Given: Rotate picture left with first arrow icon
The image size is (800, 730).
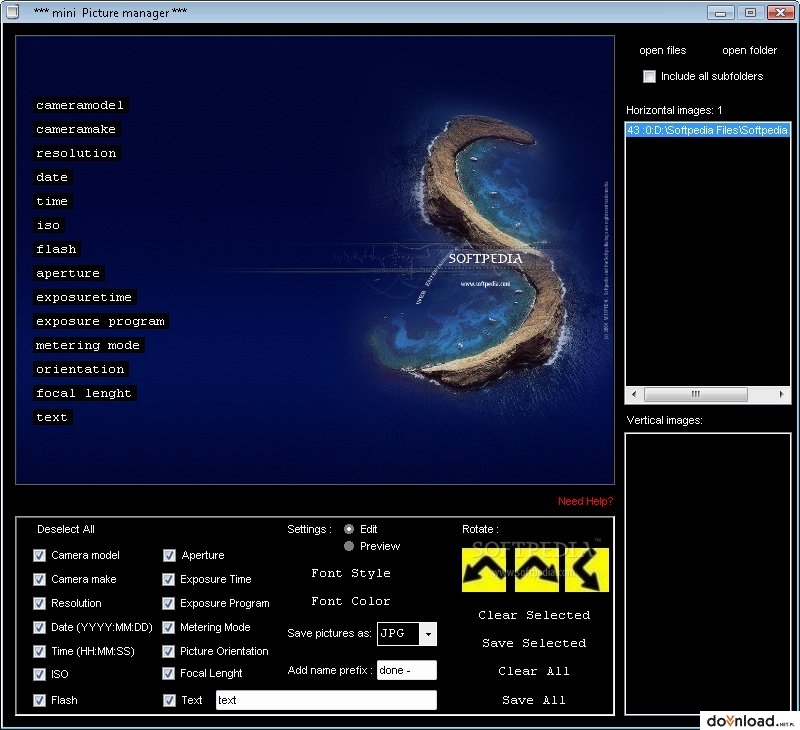Looking at the screenshot, I should (x=484, y=570).
